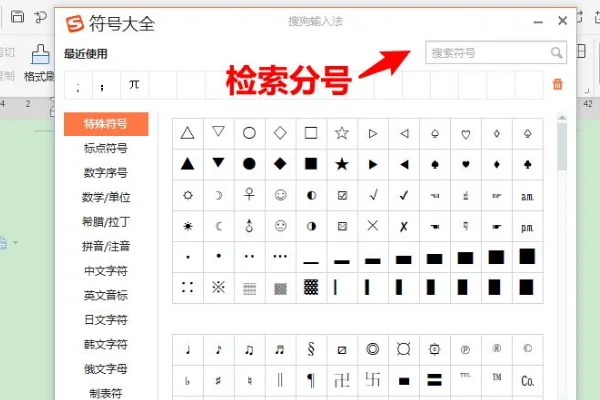Insert the solid black diamond symbol
The image size is (600, 400).
(280, 164)
